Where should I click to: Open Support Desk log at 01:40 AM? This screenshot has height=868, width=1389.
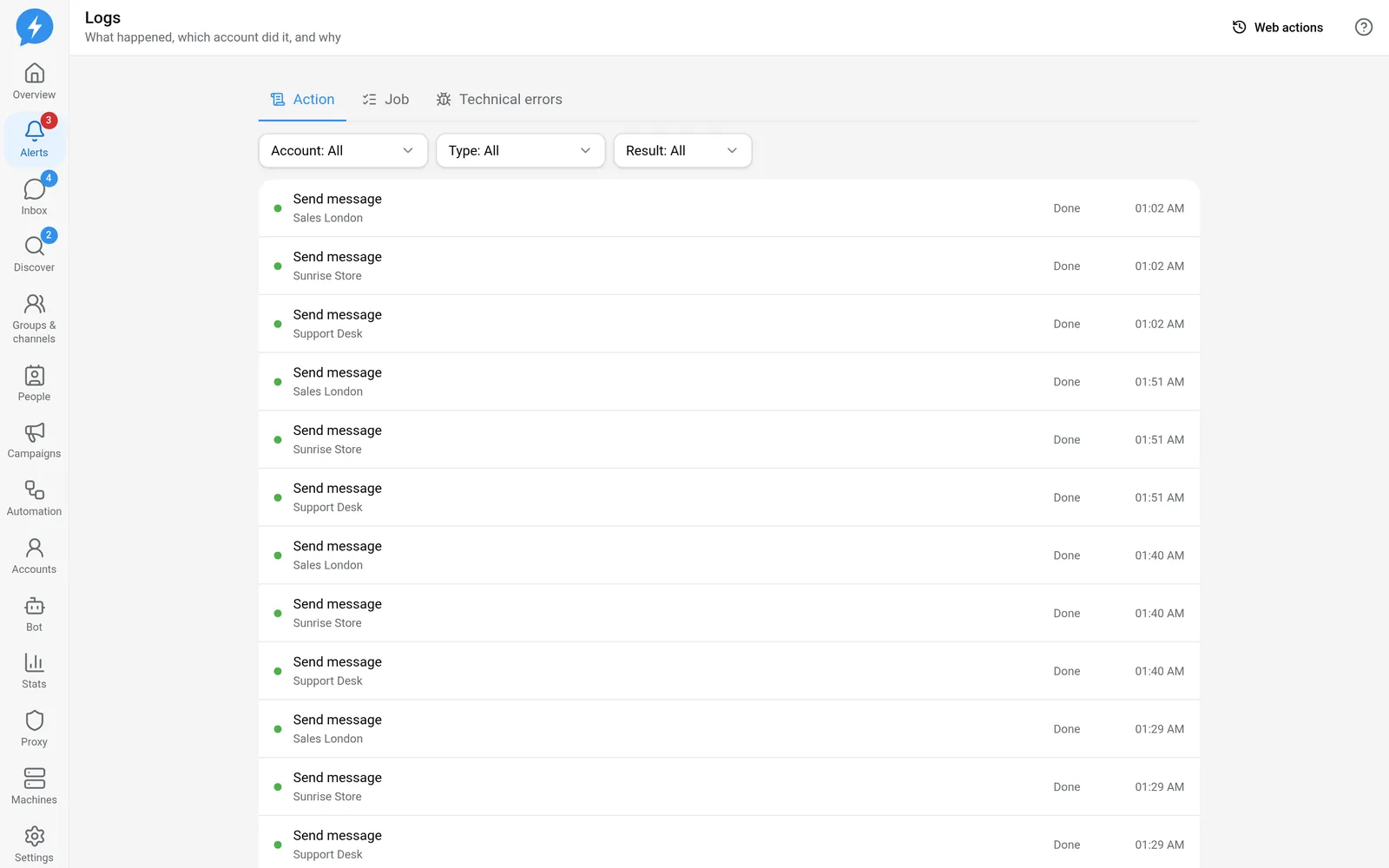(729, 671)
